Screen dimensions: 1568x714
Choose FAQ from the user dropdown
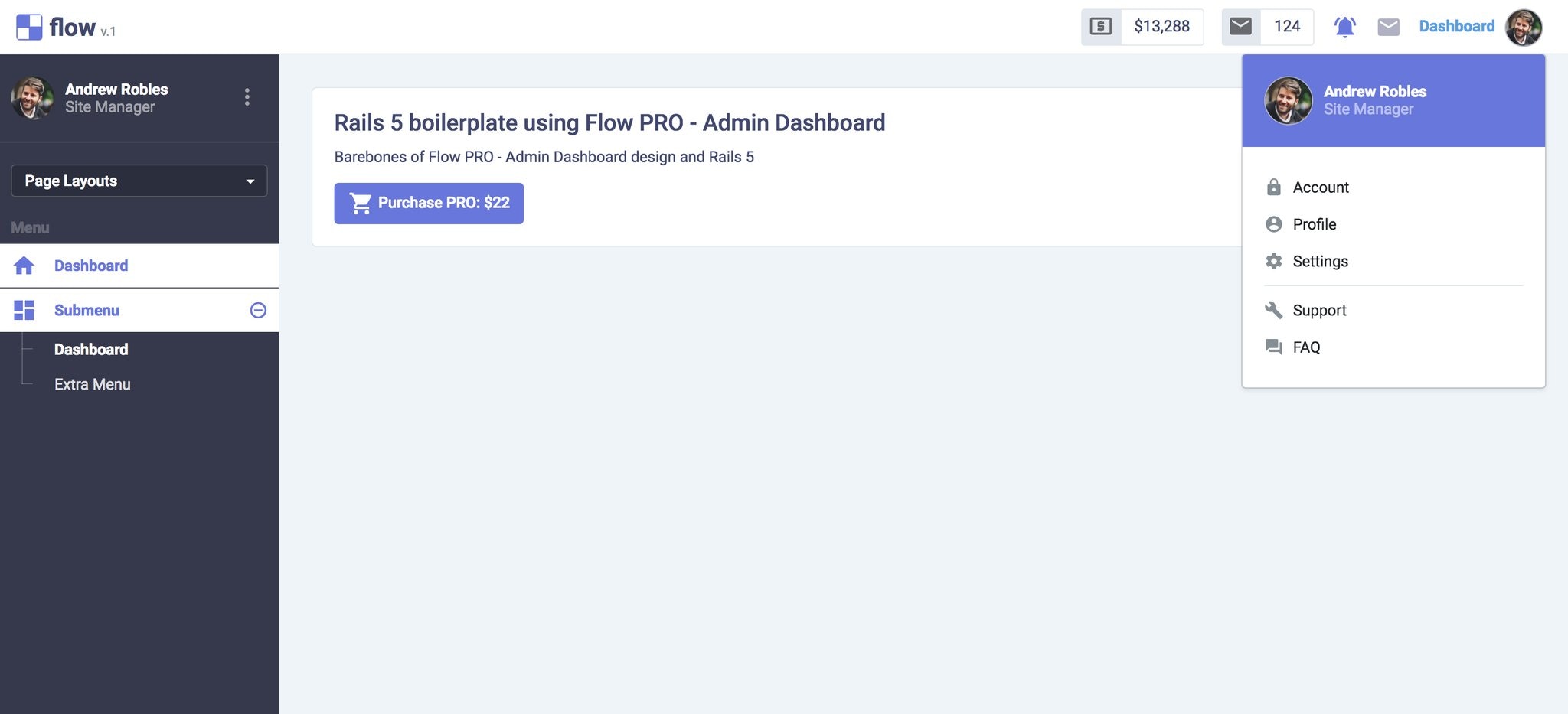(x=1306, y=347)
